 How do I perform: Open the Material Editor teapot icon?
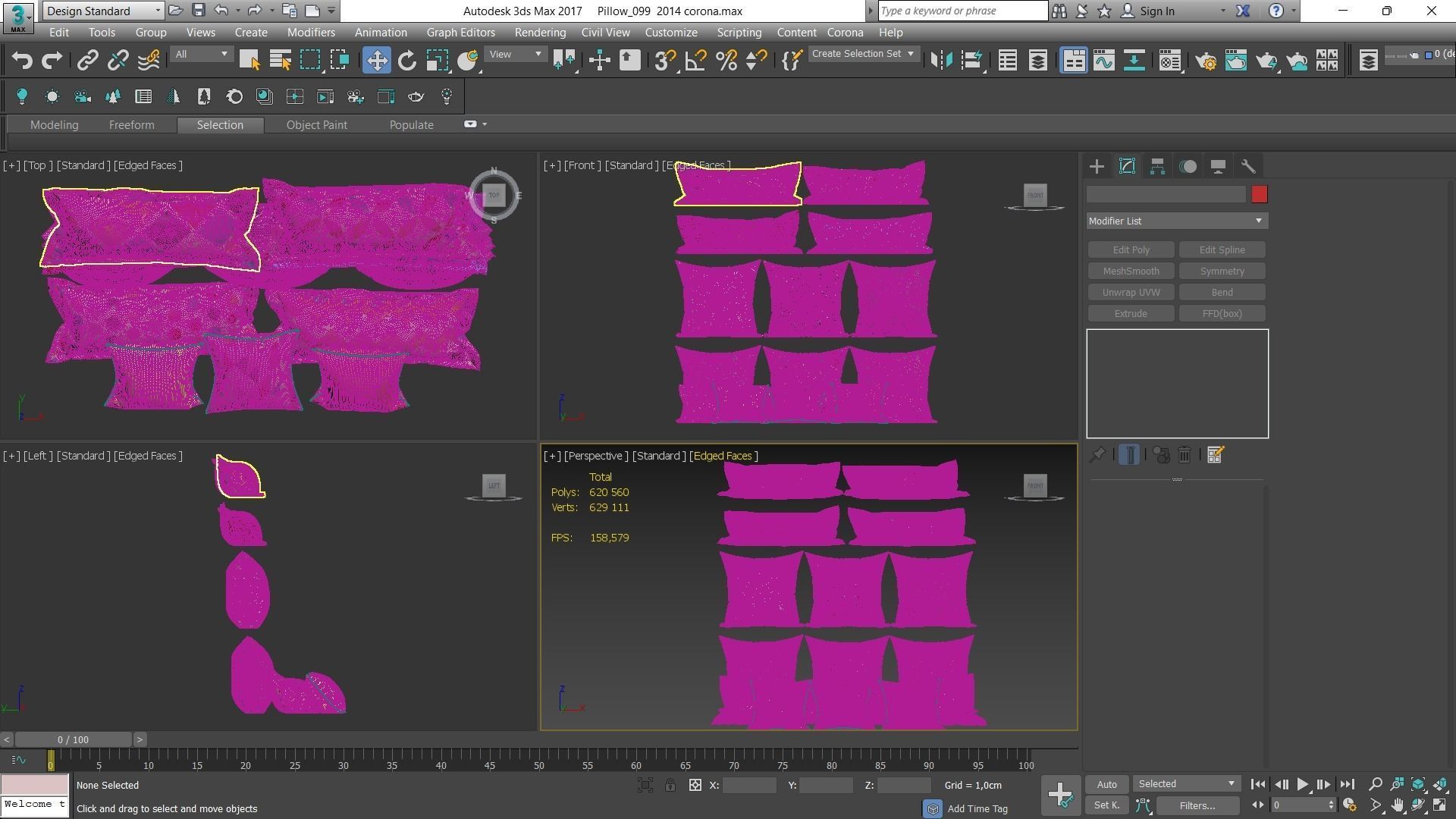1169,61
